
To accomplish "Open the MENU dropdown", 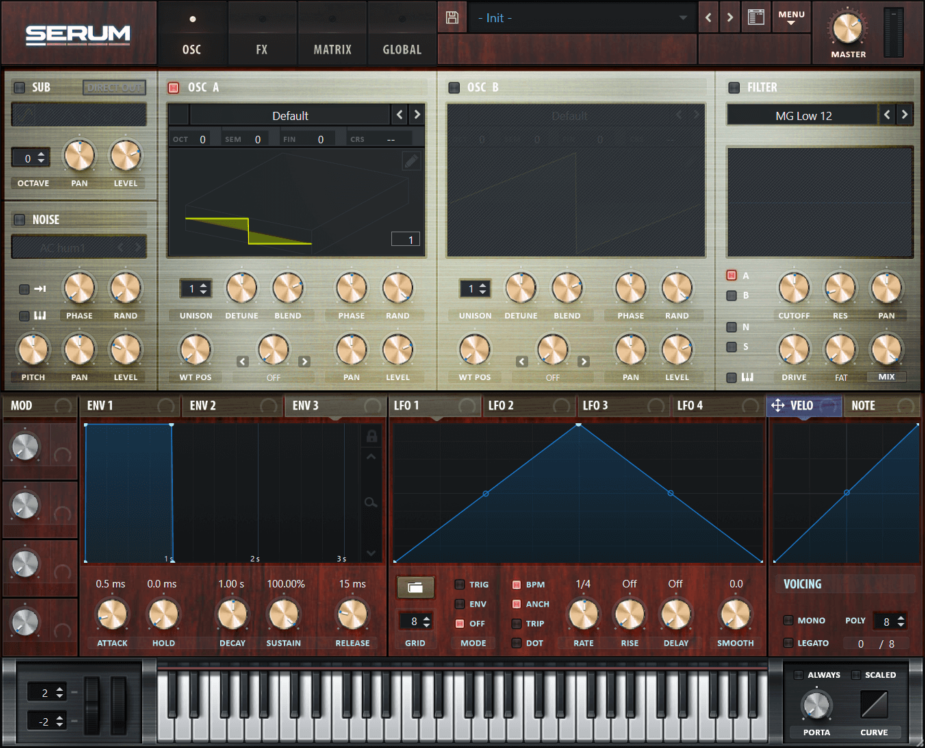I will [791, 17].
